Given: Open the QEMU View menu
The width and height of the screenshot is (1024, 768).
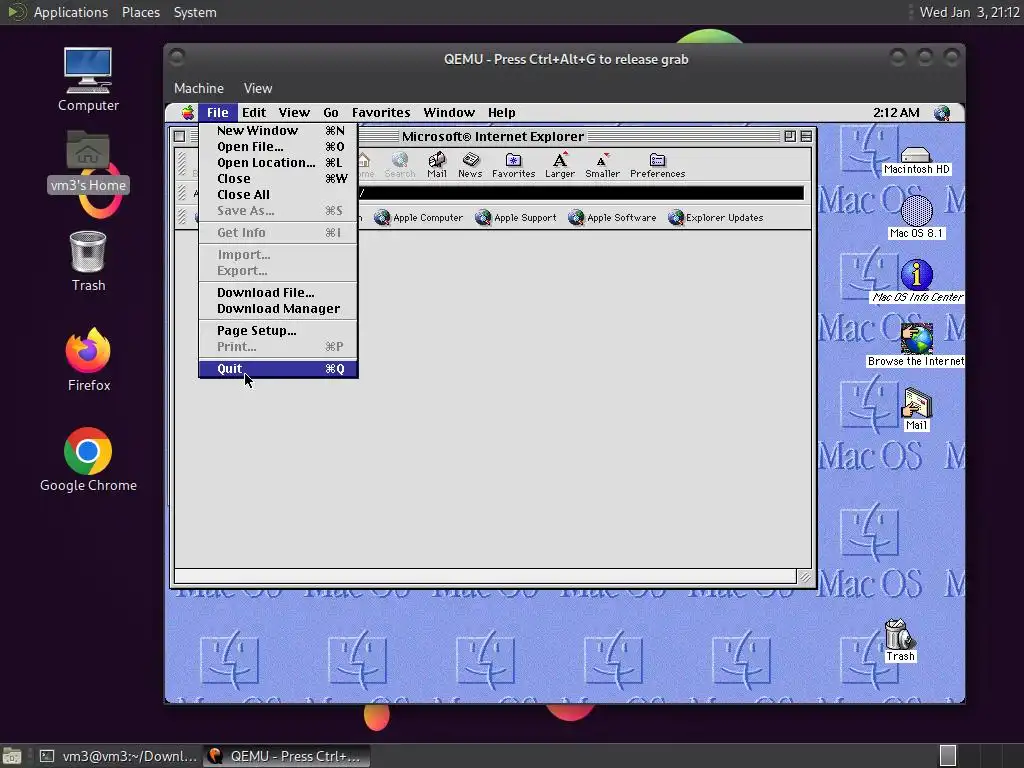Looking at the screenshot, I should [x=258, y=88].
